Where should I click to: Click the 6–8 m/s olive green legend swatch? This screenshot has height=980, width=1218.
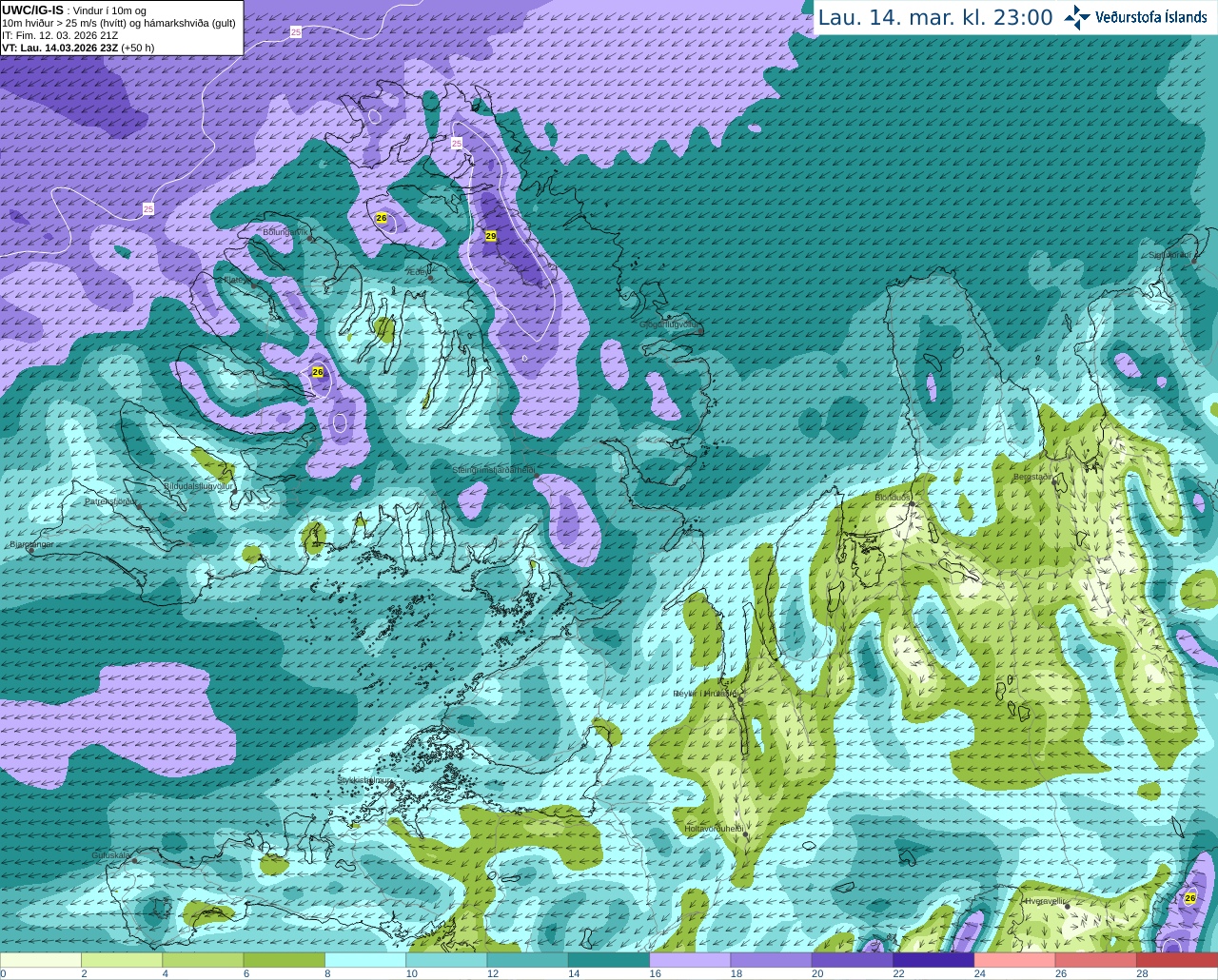(285, 960)
